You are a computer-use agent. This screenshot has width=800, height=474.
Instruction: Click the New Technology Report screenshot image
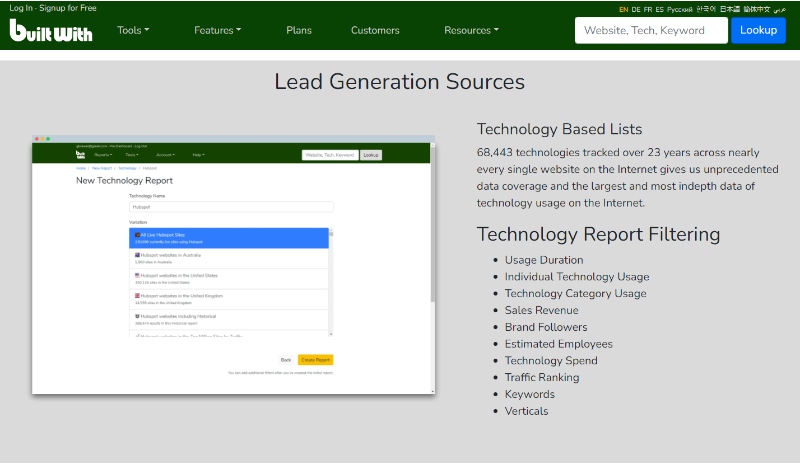pyautogui.click(x=233, y=265)
